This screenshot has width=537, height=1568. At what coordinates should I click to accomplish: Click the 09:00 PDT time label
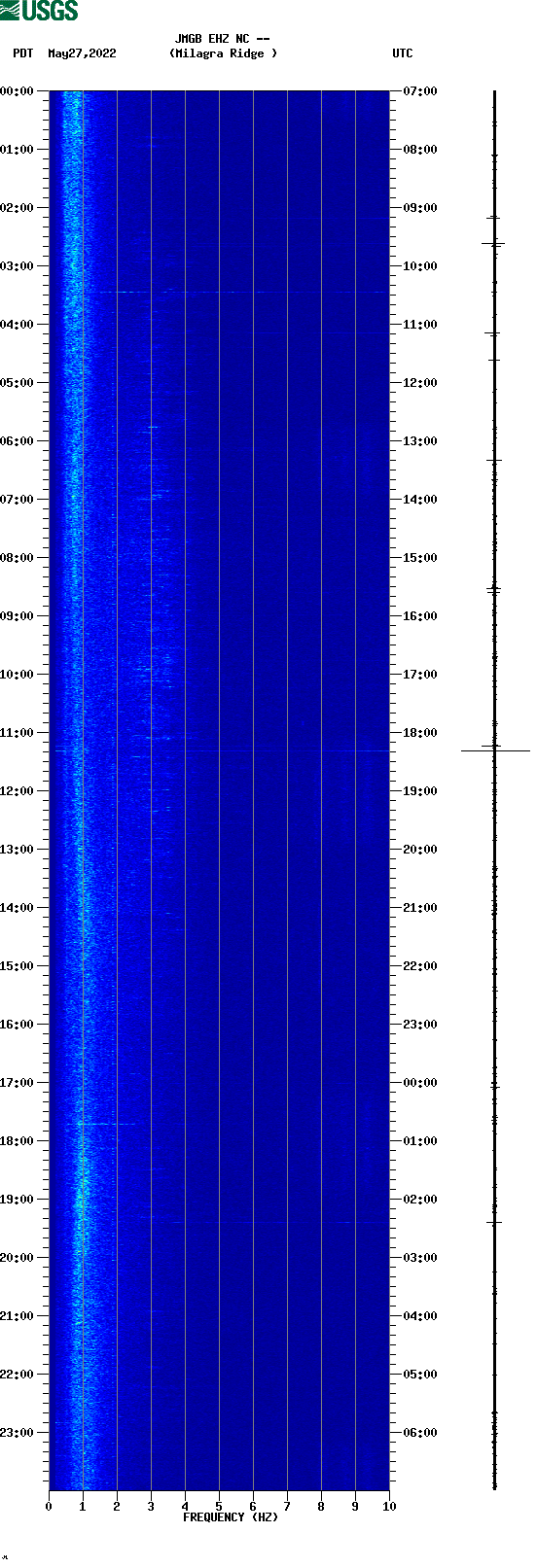tap(17, 616)
